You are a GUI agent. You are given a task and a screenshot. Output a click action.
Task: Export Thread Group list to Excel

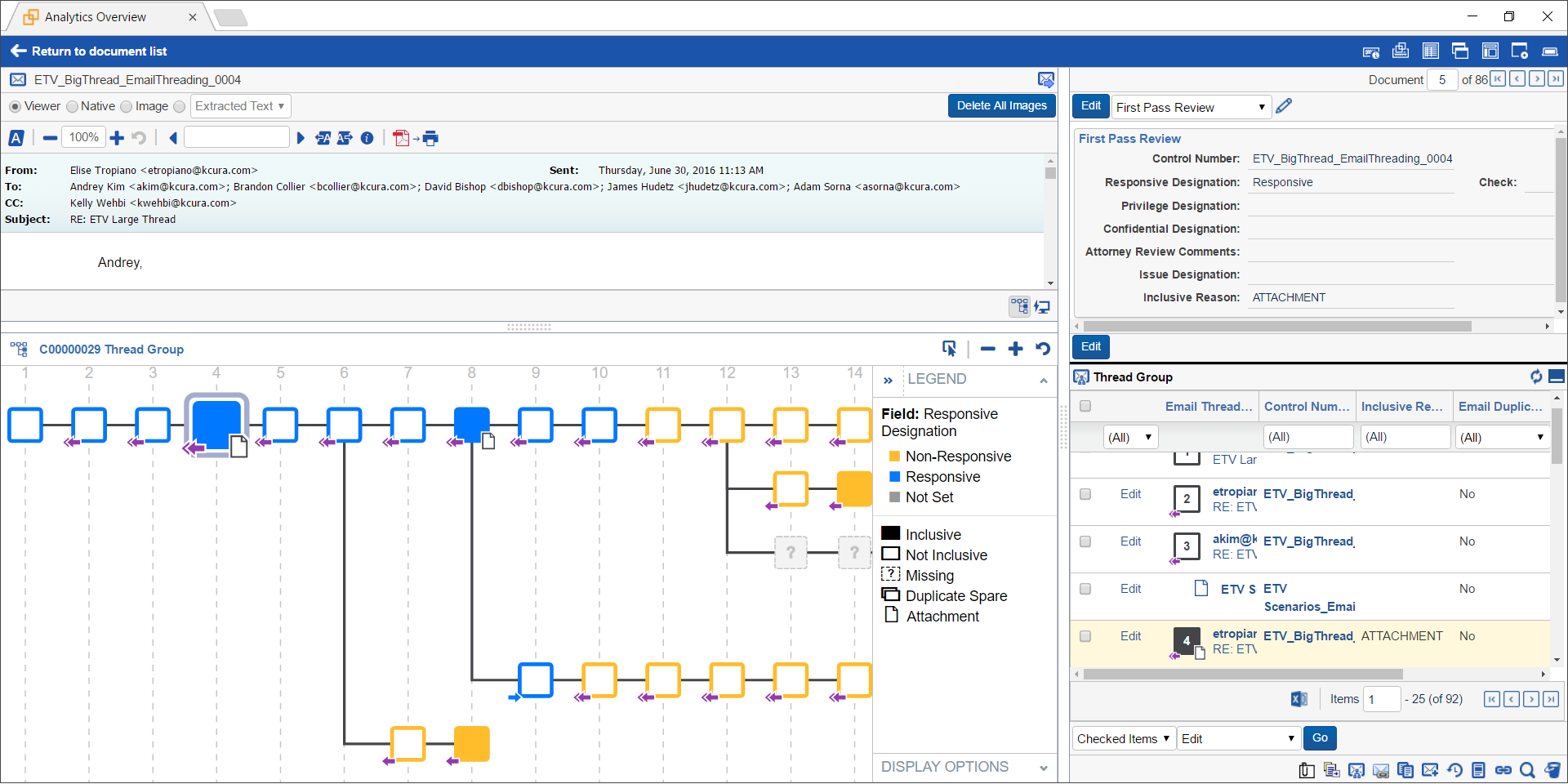coord(1298,699)
